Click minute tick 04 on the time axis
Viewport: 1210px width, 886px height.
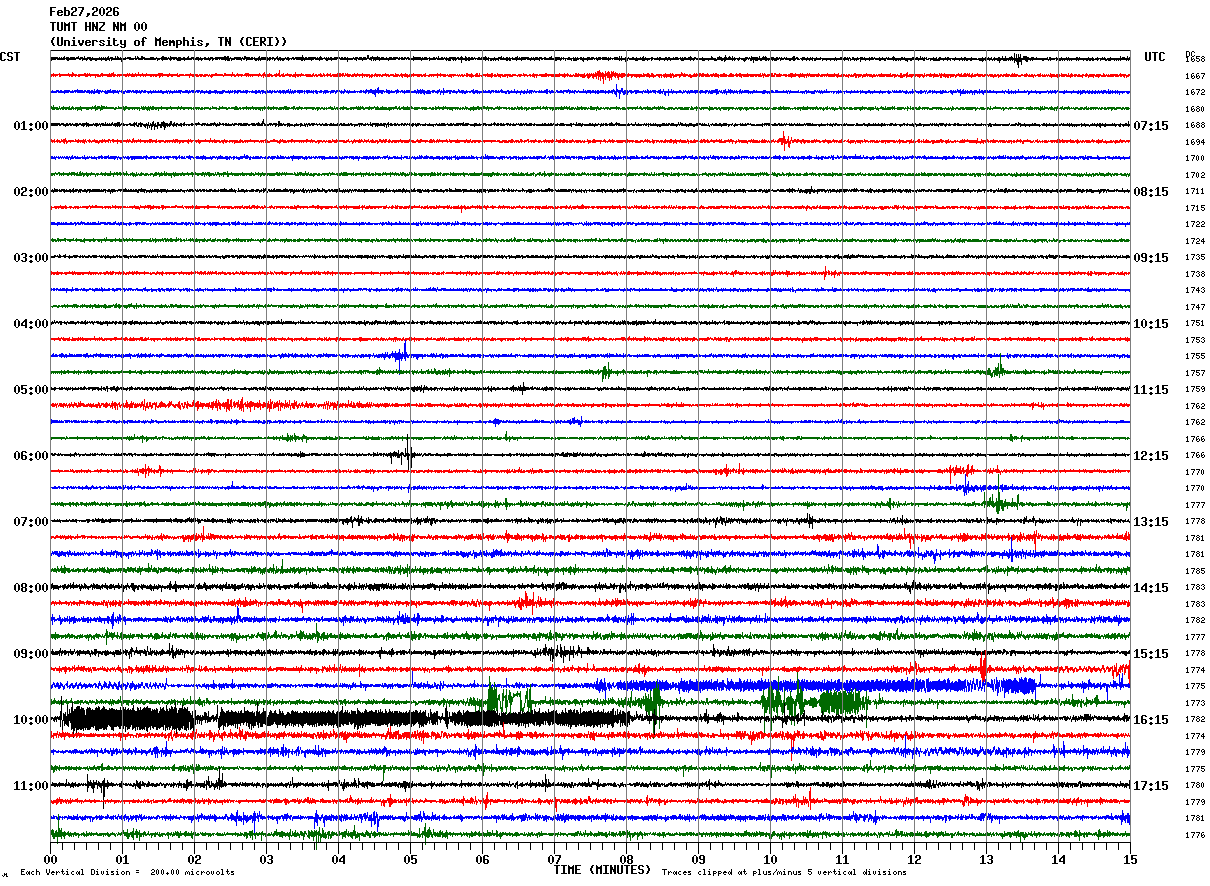[x=338, y=859]
